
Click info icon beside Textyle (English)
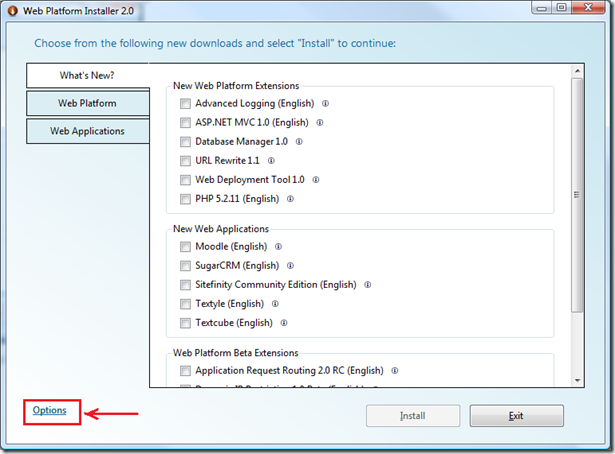pos(275,304)
